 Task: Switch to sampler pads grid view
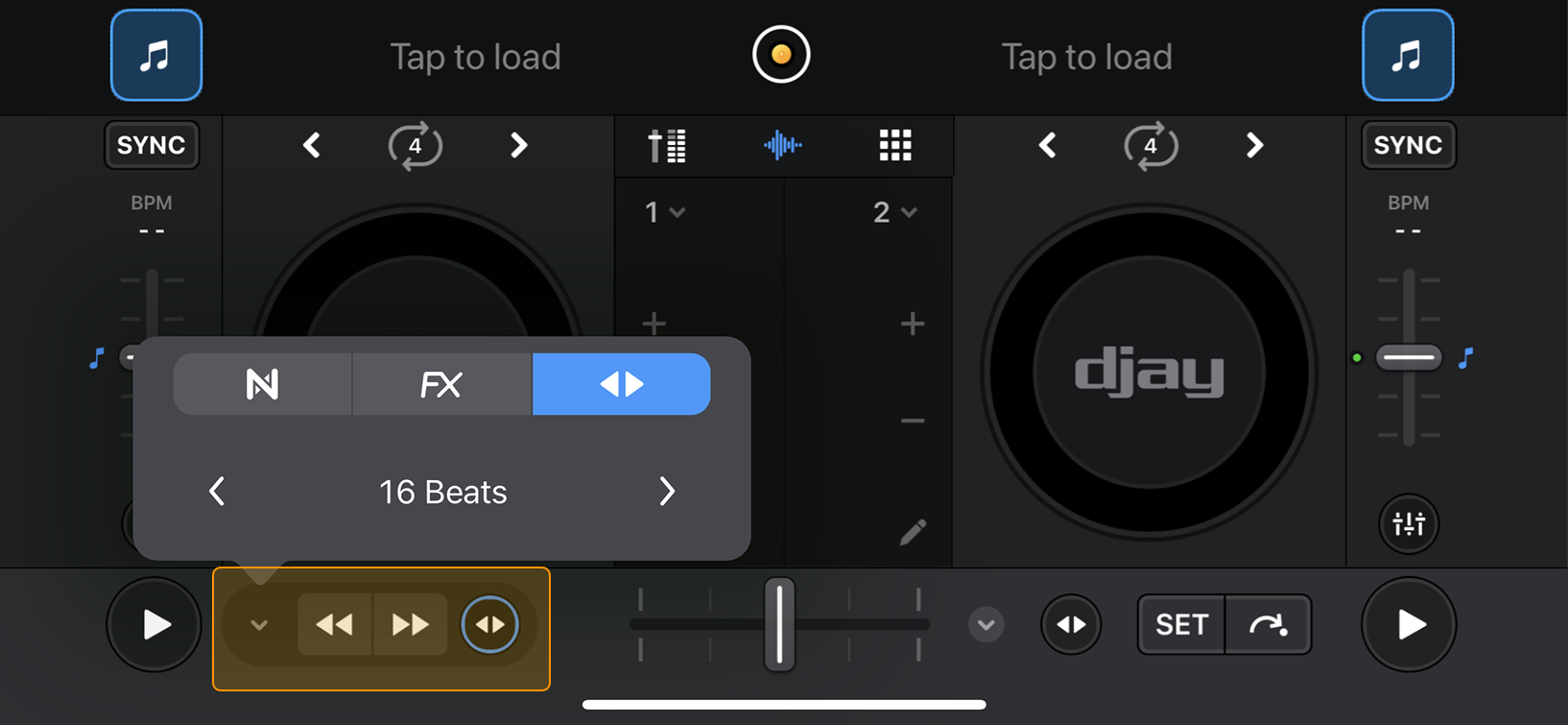pyautogui.click(x=895, y=146)
